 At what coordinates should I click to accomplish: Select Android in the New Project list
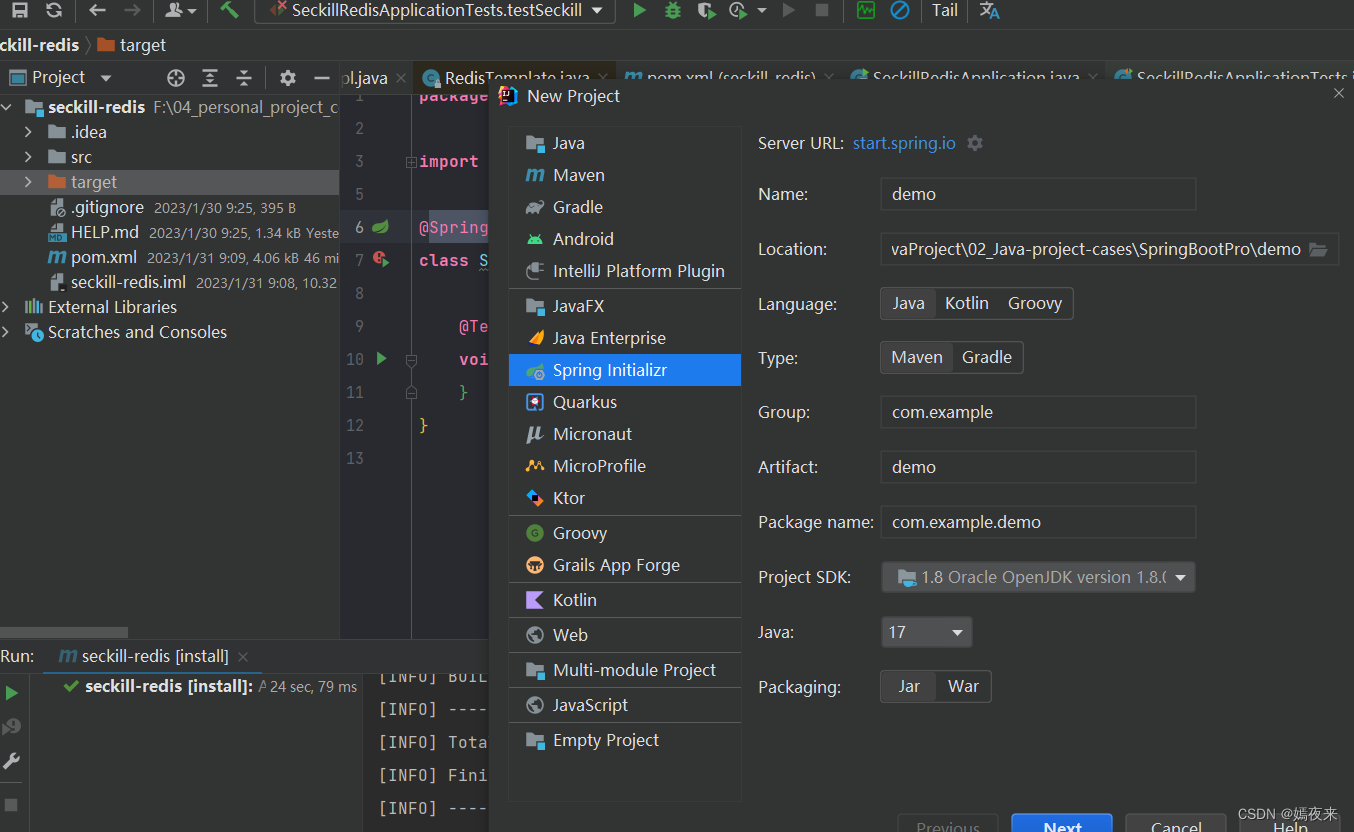coord(625,239)
